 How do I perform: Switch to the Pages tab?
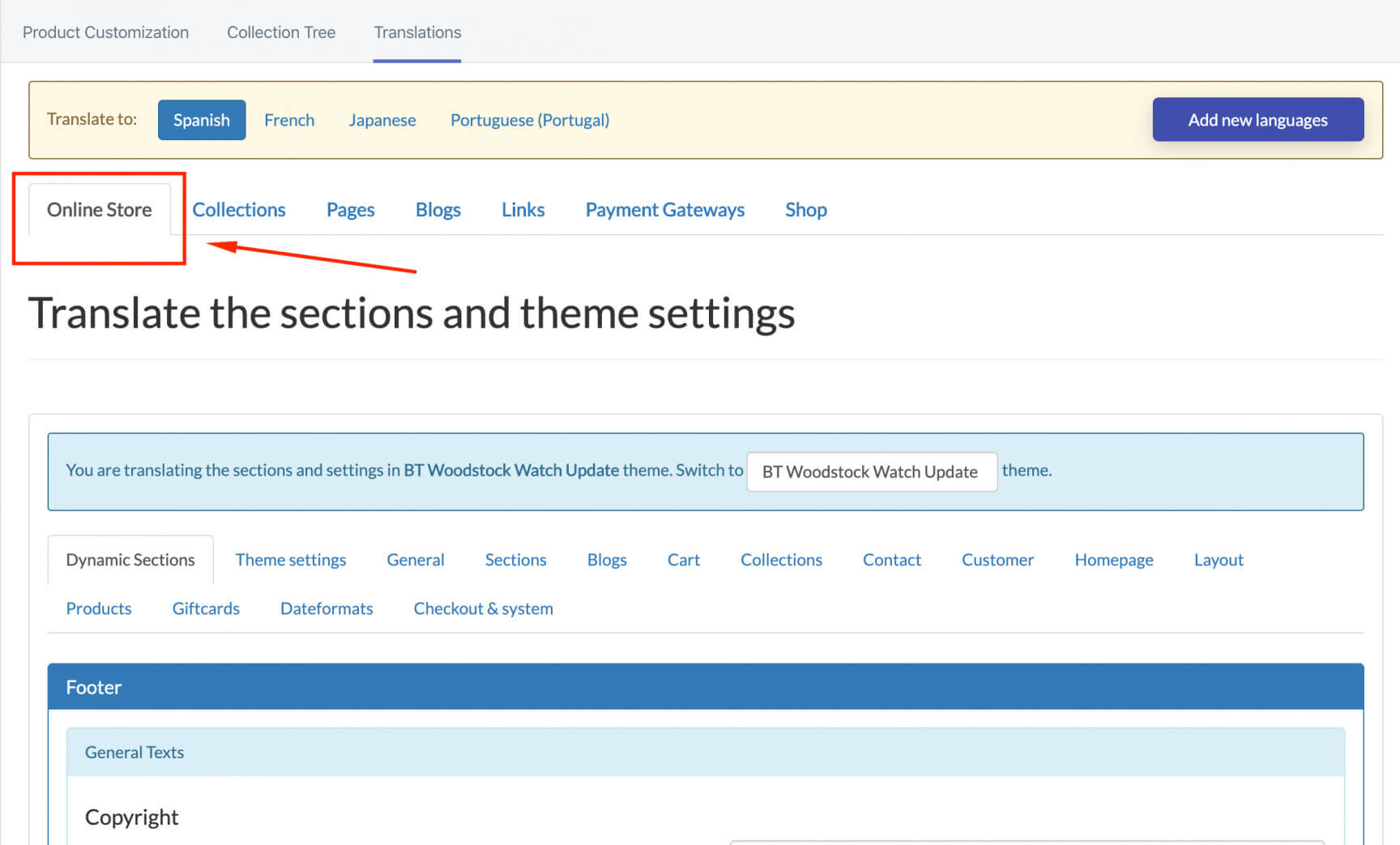click(x=350, y=210)
